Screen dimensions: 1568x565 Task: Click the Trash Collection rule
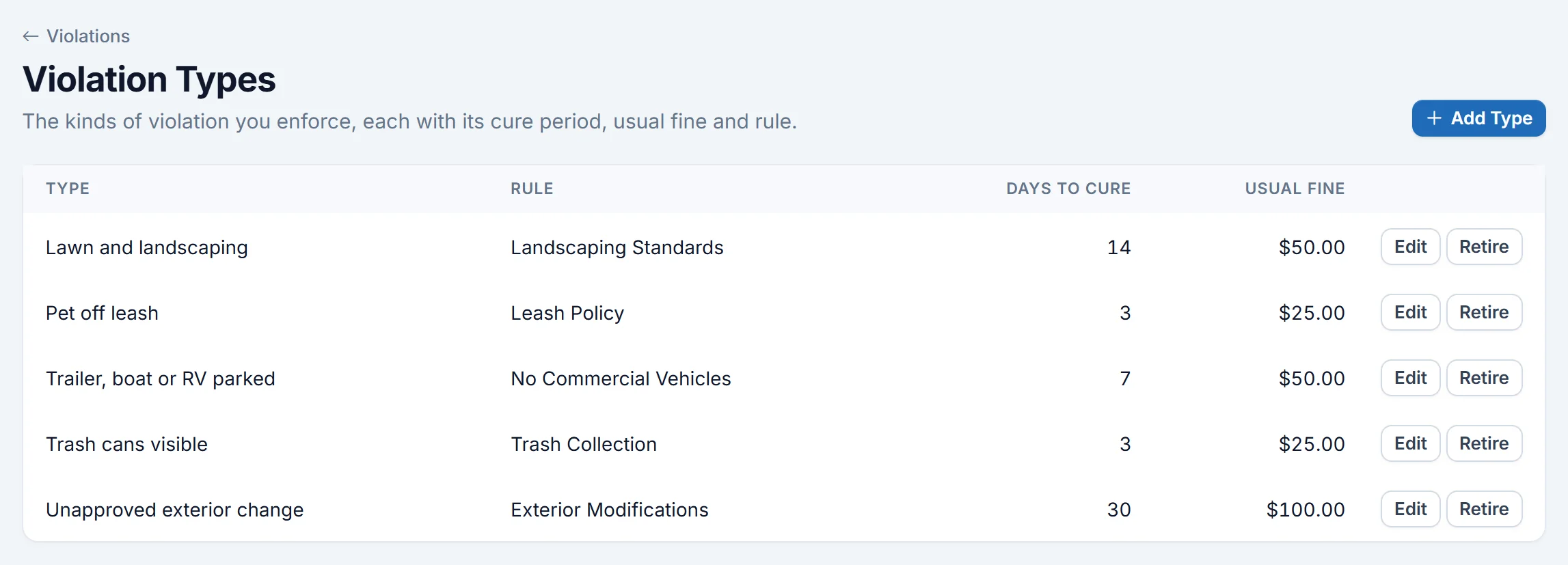pyautogui.click(x=584, y=444)
